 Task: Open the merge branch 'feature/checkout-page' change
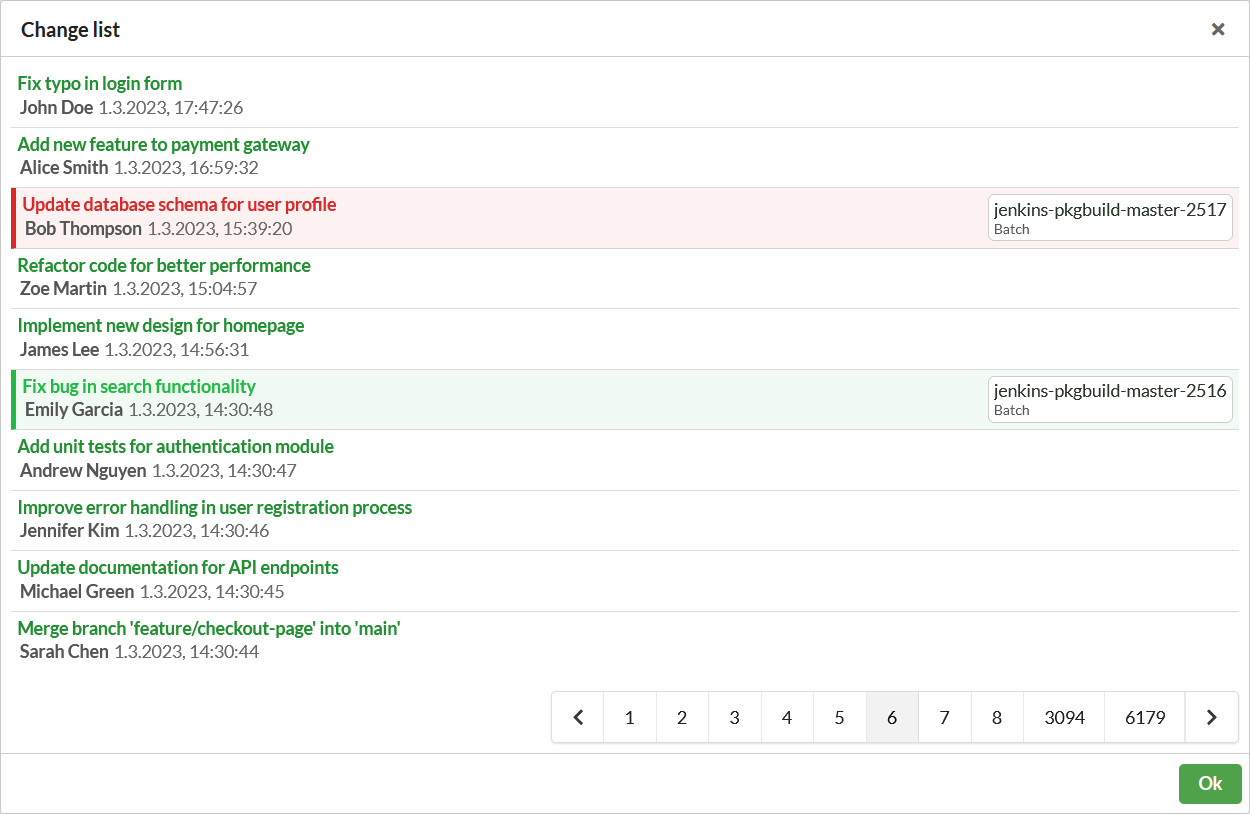click(208, 628)
